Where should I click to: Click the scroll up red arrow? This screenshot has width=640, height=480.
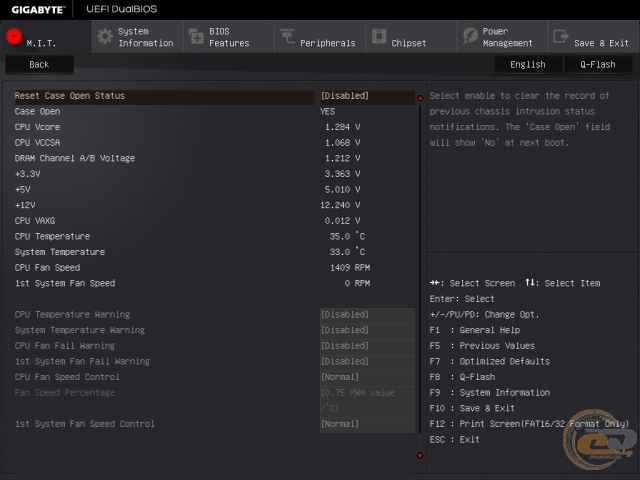coord(420,98)
